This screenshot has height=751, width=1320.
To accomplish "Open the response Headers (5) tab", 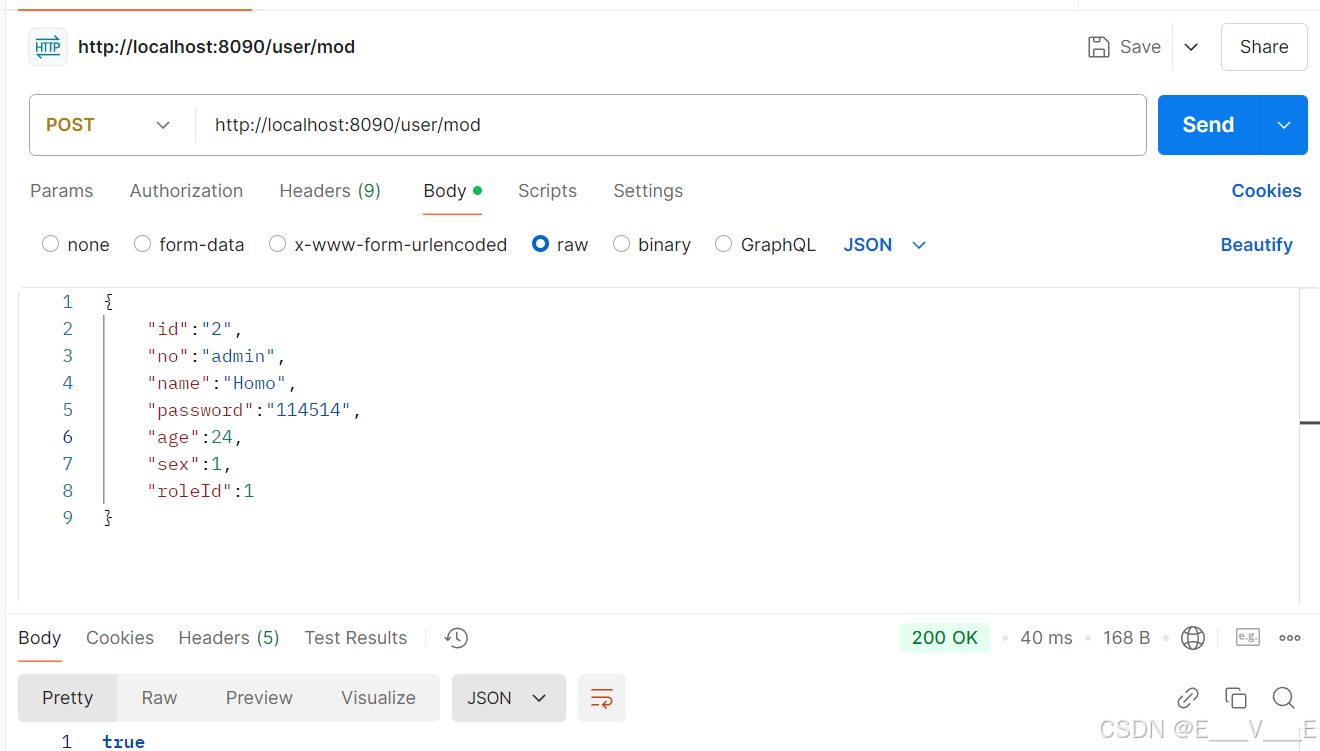I will [x=229, y=638].
